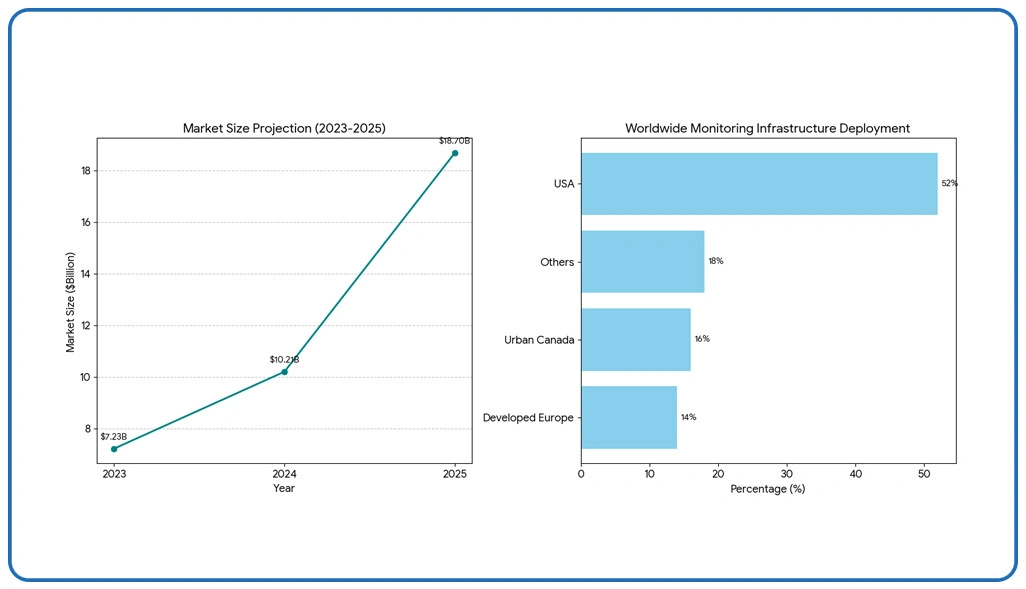Click the Urban Canada bar
The width and height of the screenshot is (1026, 589).
(635, 340)
